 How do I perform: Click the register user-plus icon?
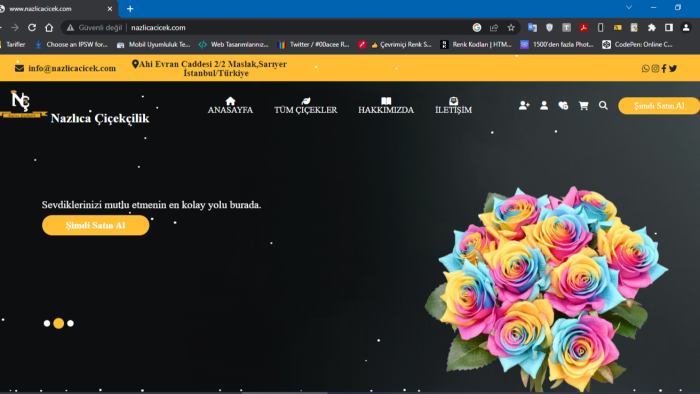tap(524, 105)
